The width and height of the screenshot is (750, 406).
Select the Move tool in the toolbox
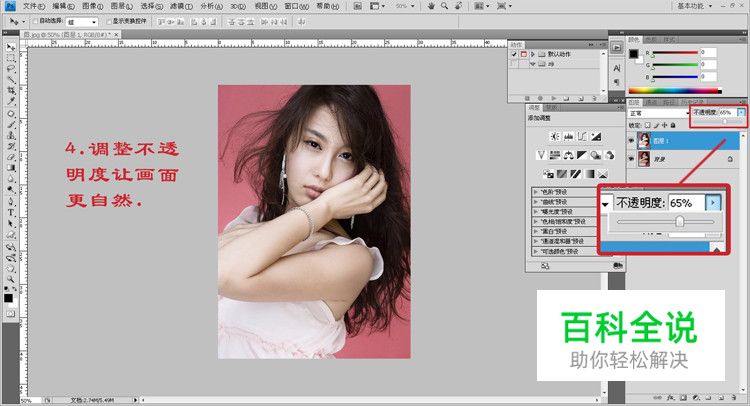[9, 47]
